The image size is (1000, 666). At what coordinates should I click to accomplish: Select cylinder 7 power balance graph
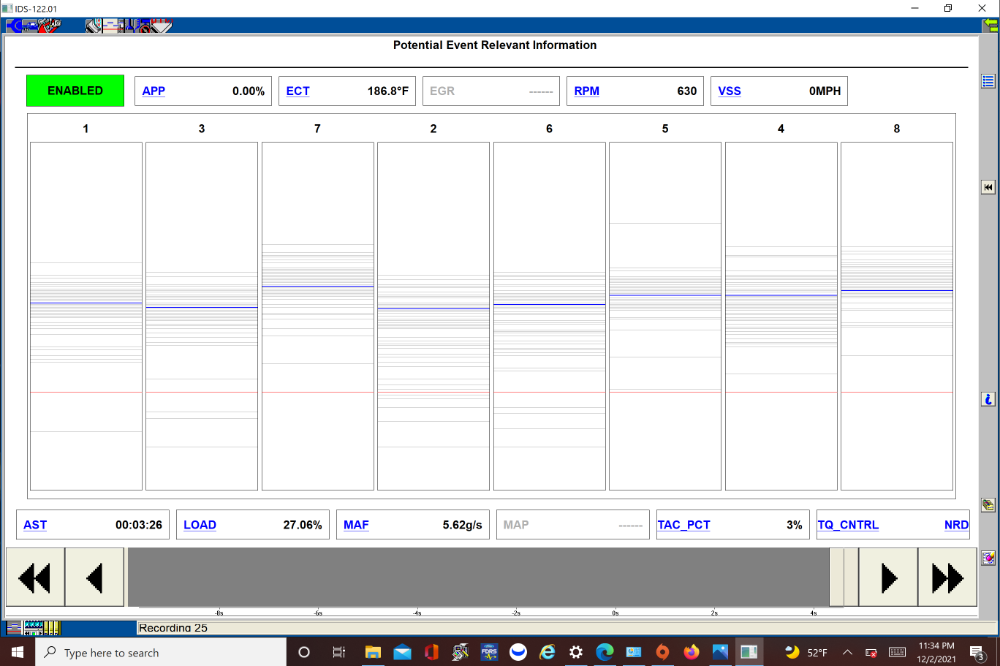317,316
